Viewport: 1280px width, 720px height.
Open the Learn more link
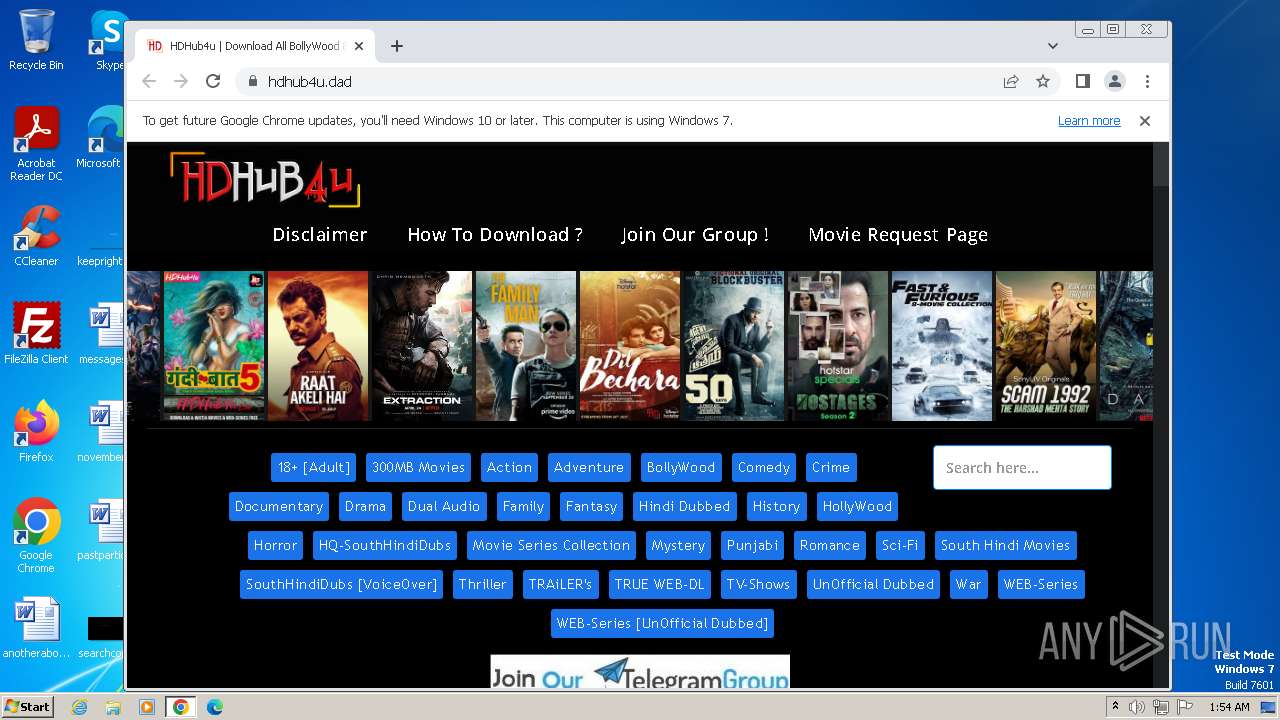[1089, 120]
